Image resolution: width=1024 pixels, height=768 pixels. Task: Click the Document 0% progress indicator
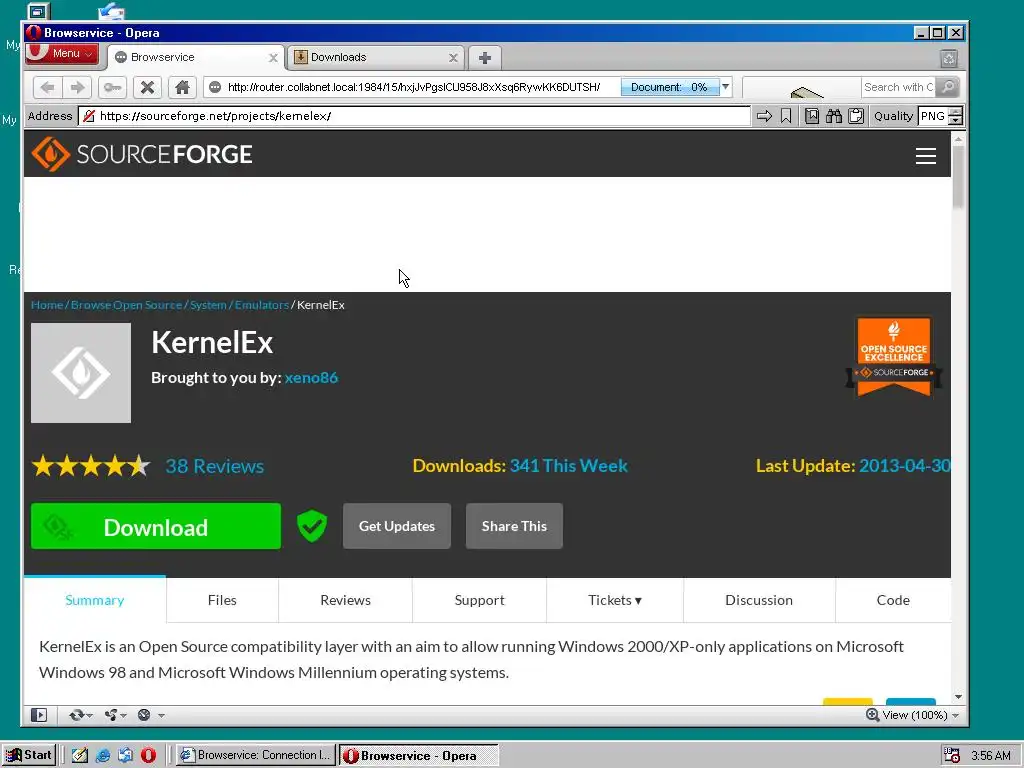[x=669, y=87]
